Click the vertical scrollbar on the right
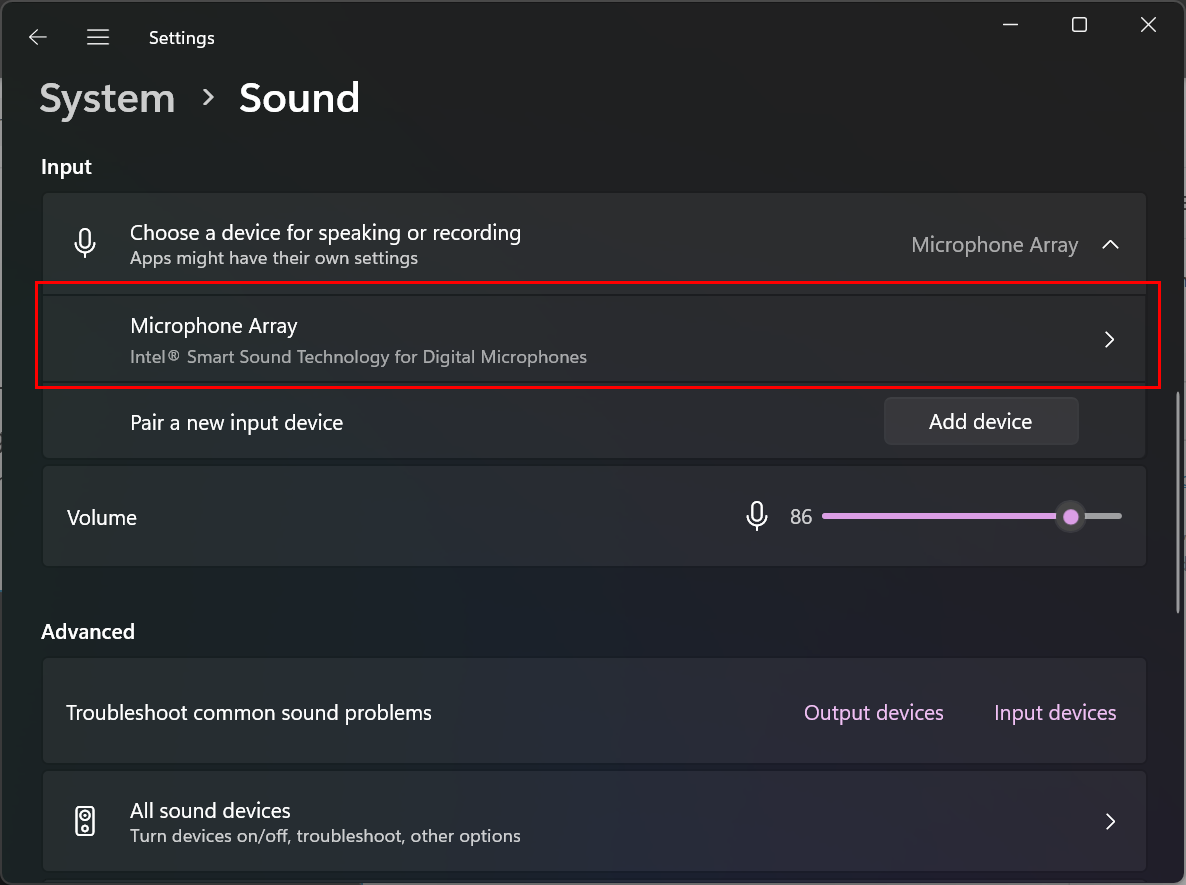 click(x=1179, y=500)
